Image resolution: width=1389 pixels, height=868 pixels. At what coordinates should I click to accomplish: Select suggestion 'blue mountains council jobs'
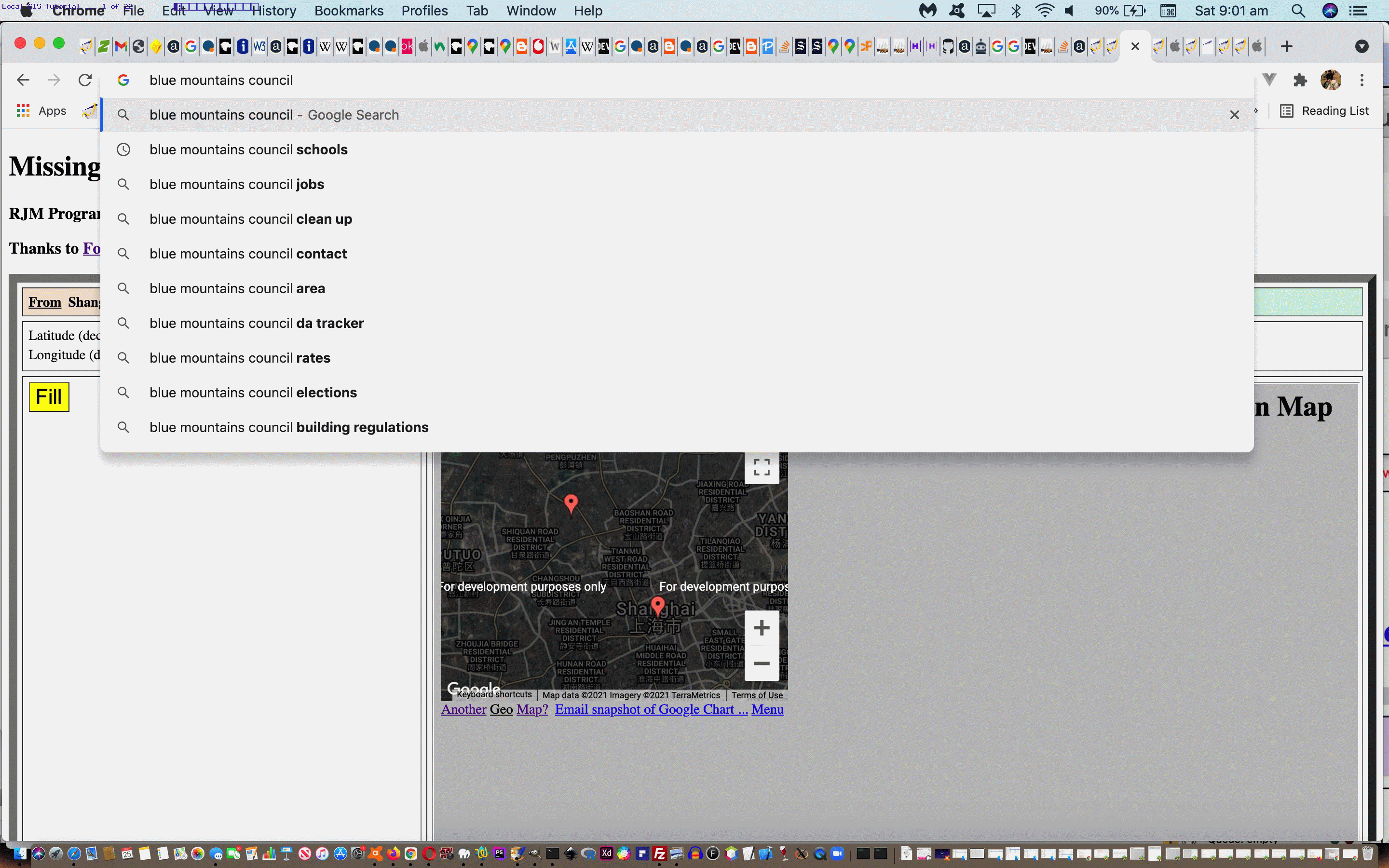(677, 184)
